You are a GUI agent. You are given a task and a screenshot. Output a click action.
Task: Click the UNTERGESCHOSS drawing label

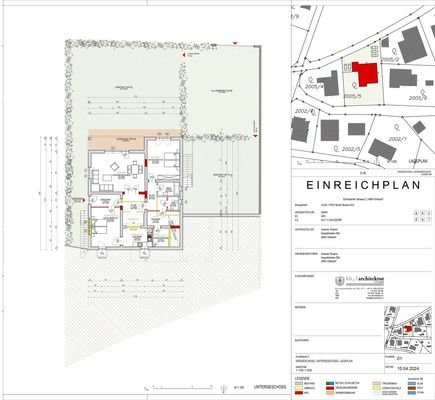pos(270,387)
